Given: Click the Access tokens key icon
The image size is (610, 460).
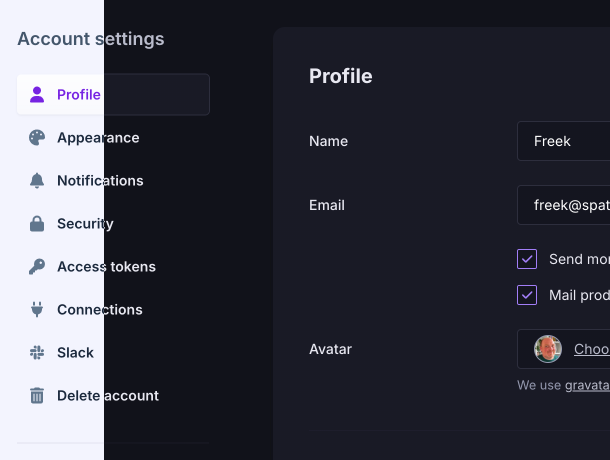Looking at the screenshot, I should tap(37, 267).
